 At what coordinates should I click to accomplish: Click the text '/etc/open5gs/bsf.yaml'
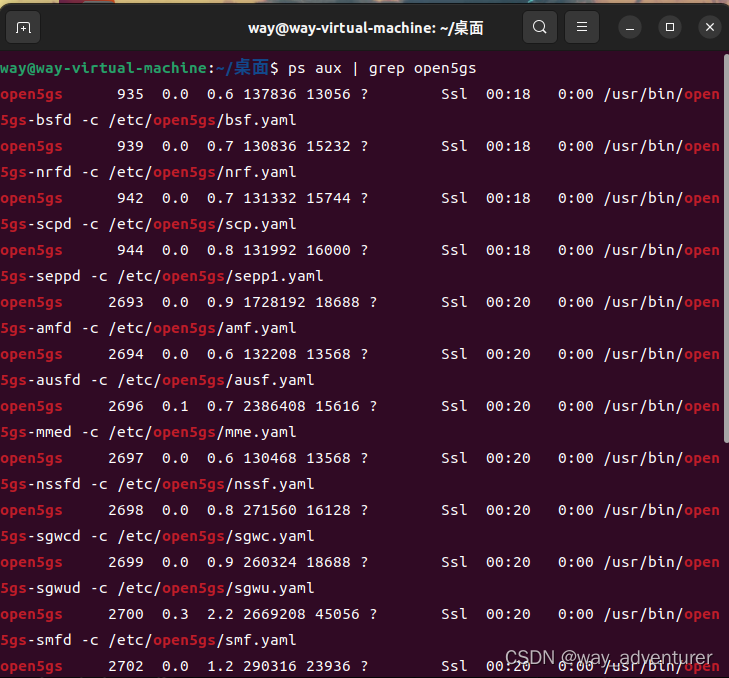202,120
